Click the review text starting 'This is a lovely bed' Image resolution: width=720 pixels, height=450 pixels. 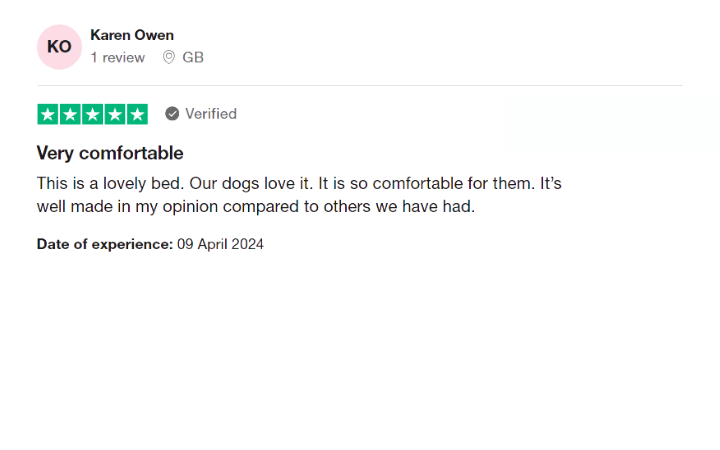pos(299,184)
